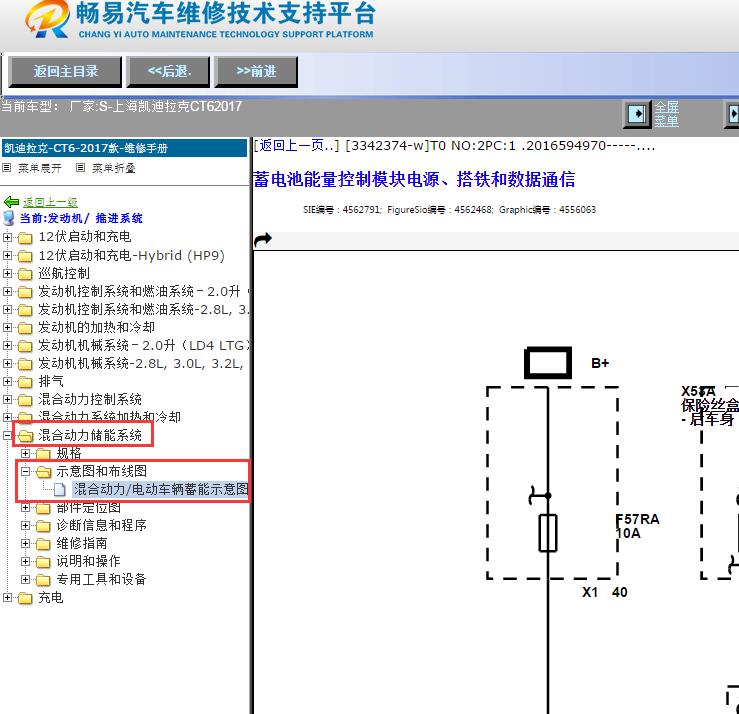Click fuse F57RA 10A in diagram
The image size is (739, 714).
pyautogui.click(x=548, y=533)
